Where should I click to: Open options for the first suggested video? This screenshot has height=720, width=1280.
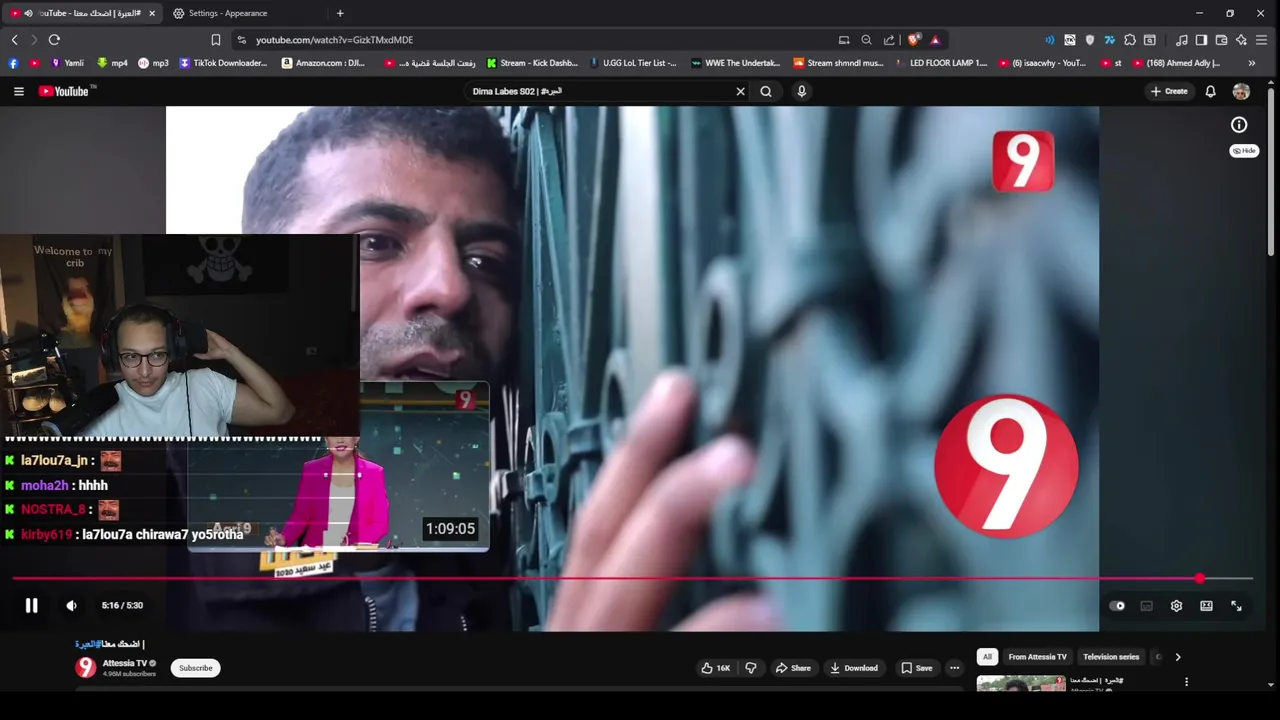(1186, 682)
